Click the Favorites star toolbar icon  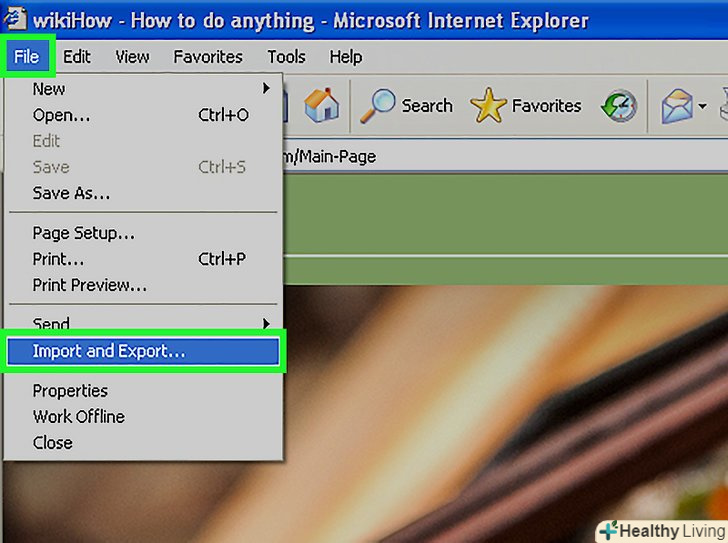[488, 106]
